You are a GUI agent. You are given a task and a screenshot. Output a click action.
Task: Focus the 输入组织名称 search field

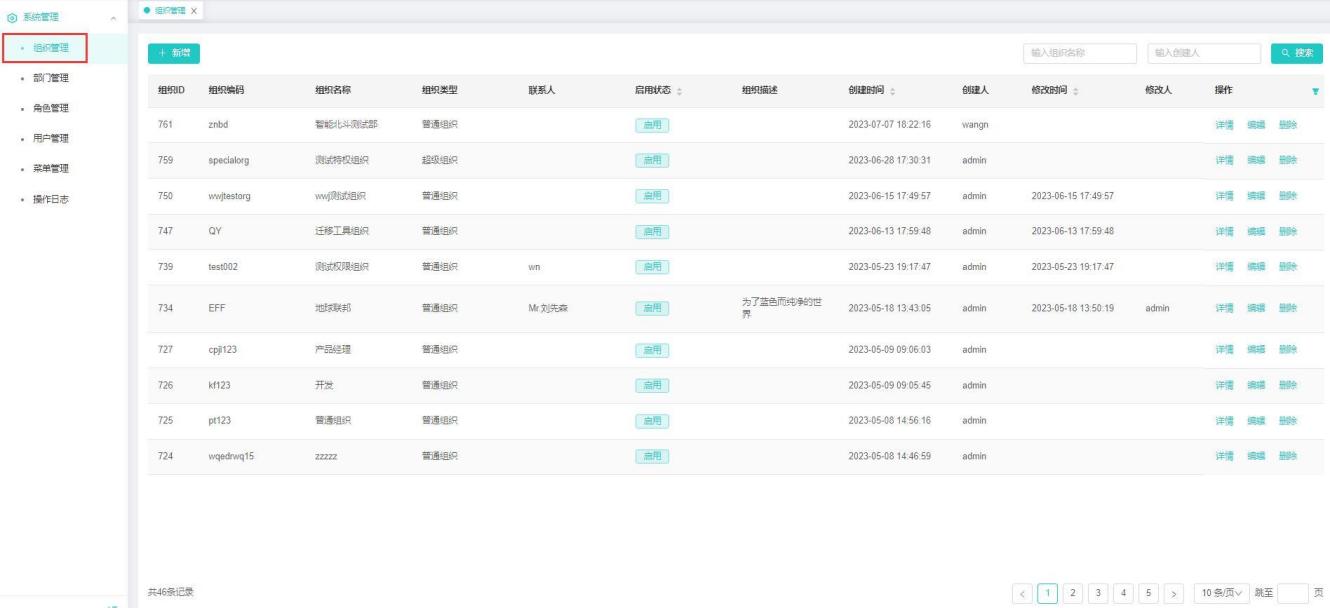[x=1080, y=53]
